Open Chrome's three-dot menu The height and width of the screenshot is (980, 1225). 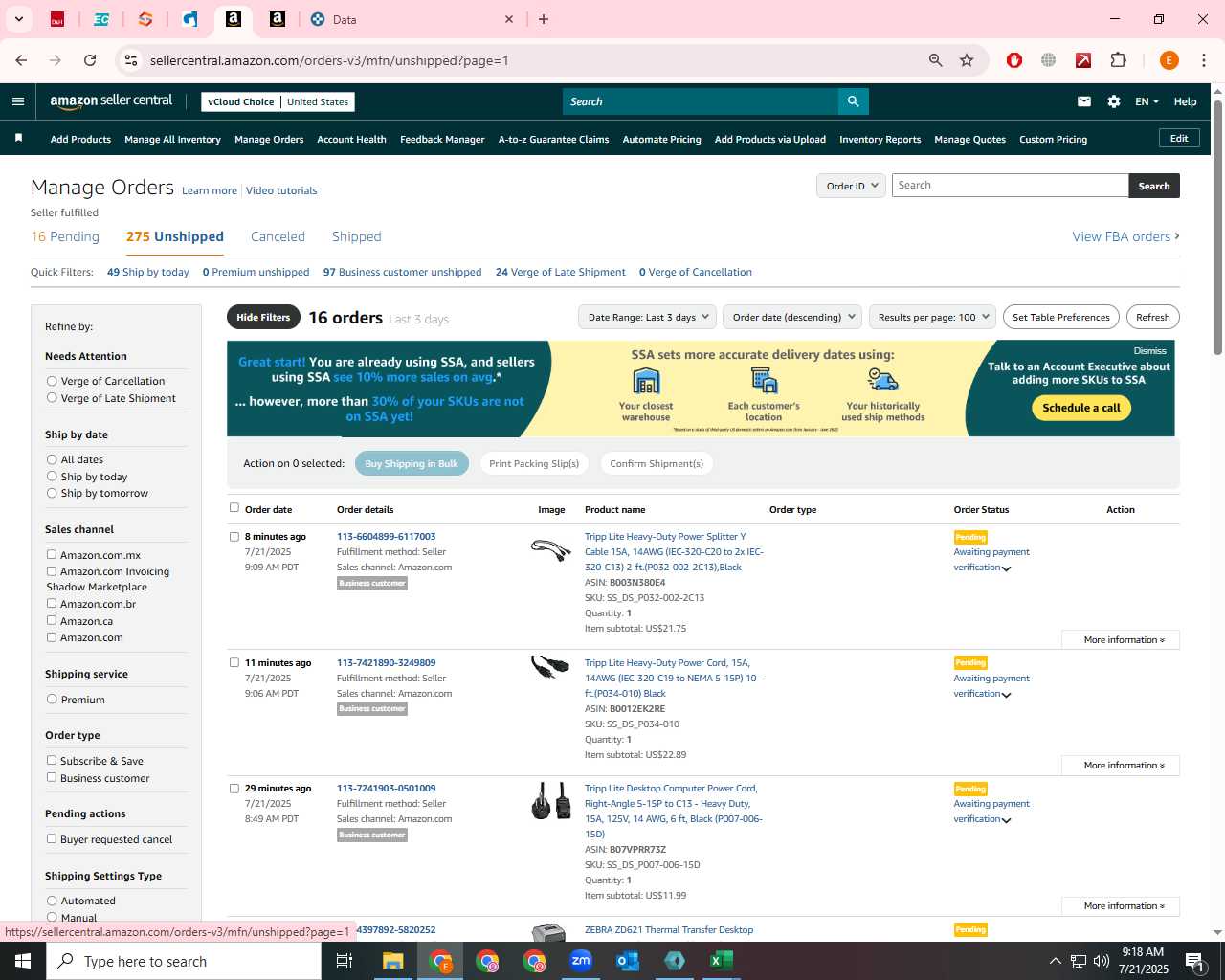(1204, 60)
